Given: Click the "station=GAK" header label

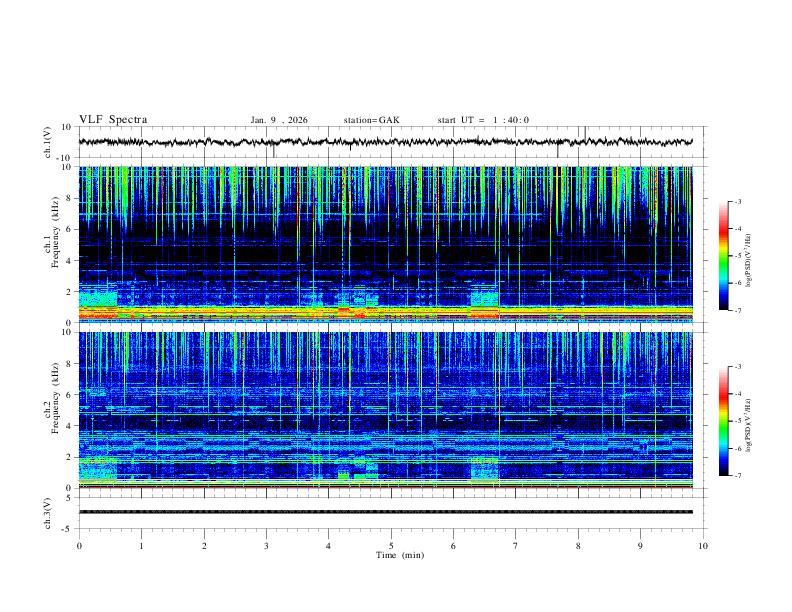Looking at the screenshot, I should coord(371,120).
